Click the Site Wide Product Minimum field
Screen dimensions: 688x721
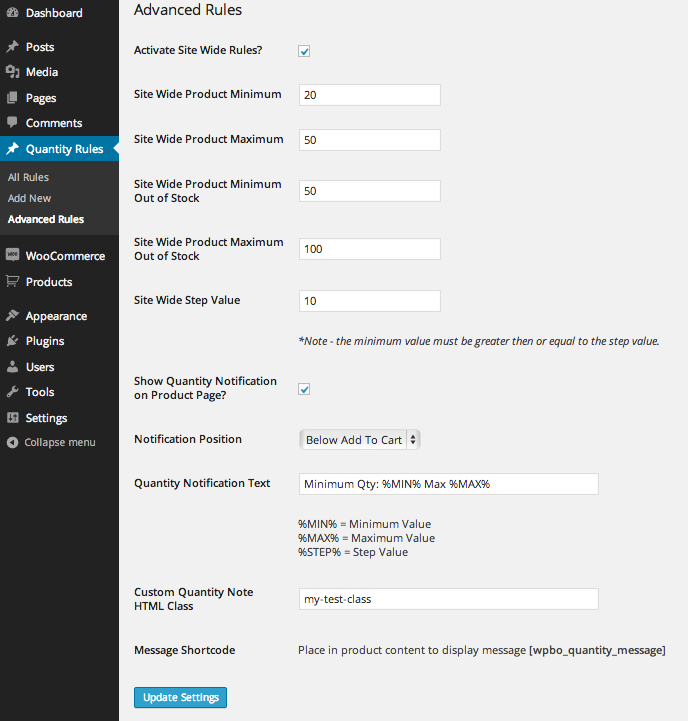coord(369,95)
